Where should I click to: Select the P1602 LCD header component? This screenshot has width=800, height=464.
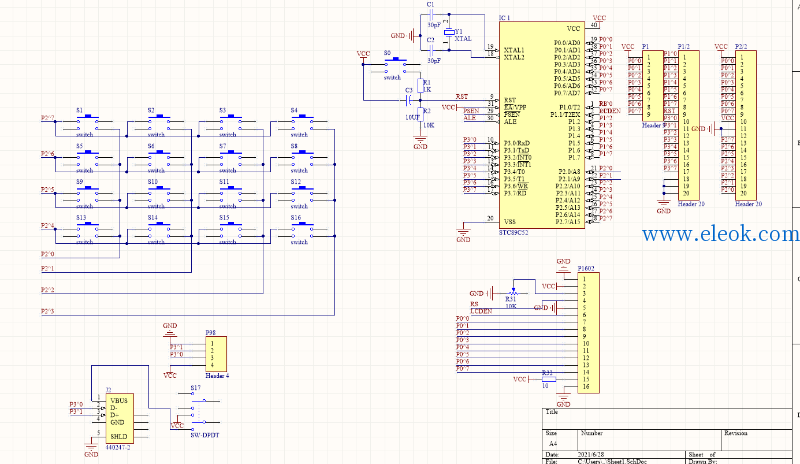(x=588, y=333)
